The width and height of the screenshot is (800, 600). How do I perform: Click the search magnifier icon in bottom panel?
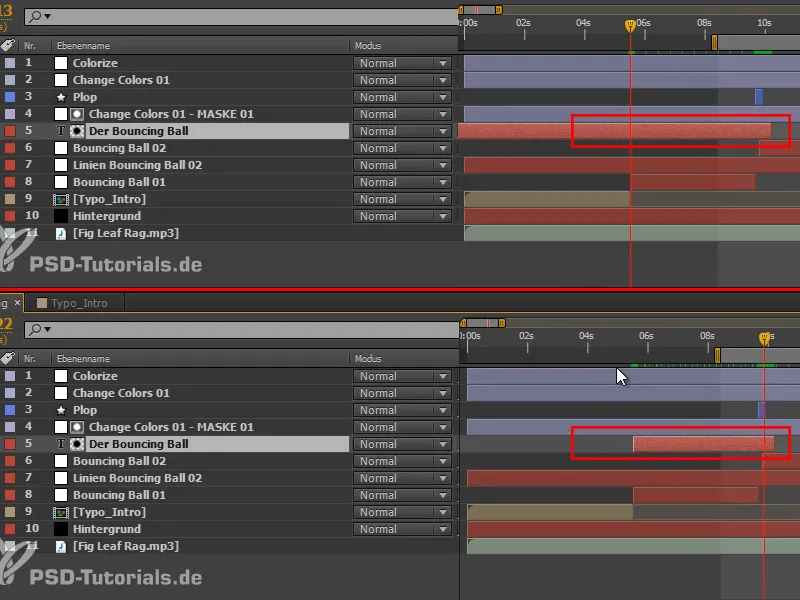click(35, 330)
